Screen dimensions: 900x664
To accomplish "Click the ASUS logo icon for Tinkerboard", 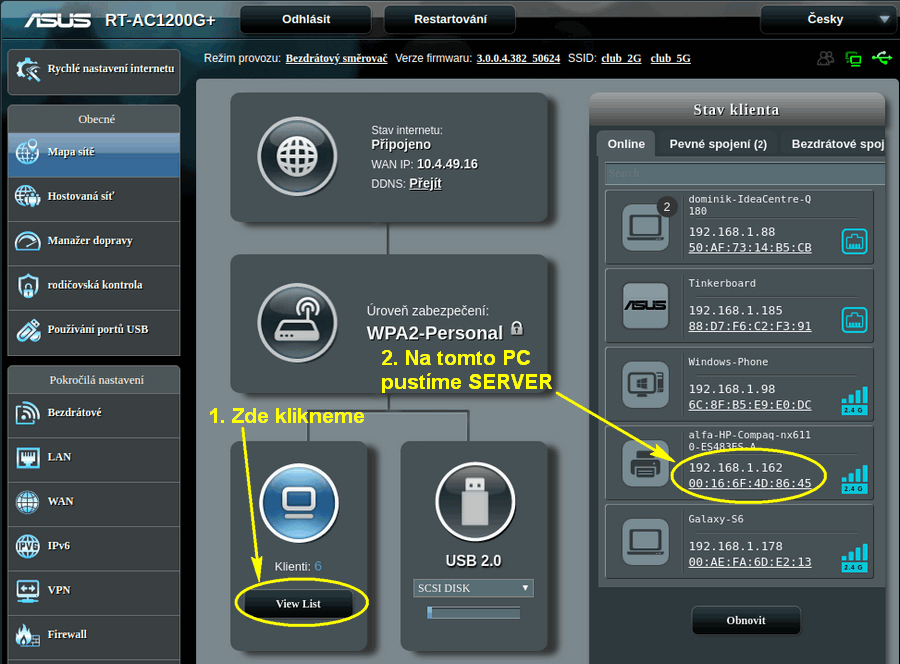I will [x=645, y=304].
